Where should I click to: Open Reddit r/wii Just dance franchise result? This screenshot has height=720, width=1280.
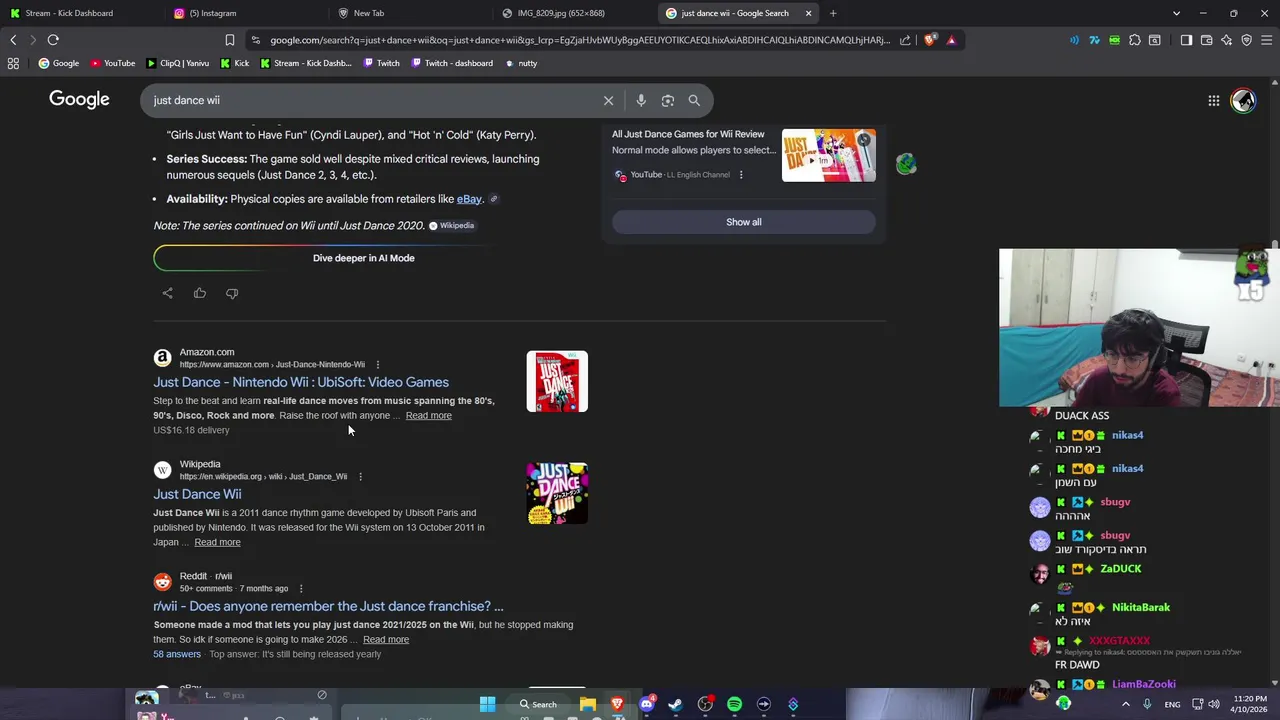(328, 606)
